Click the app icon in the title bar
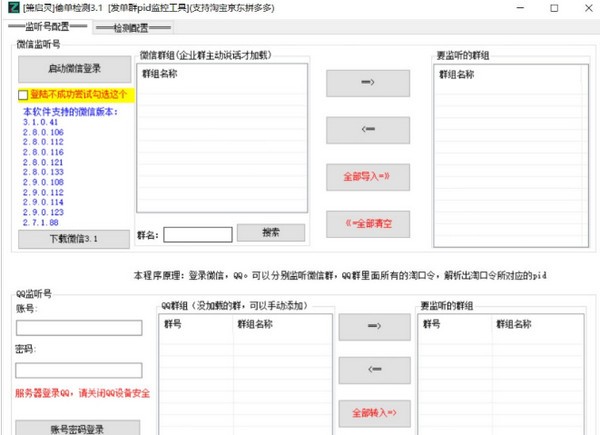600x435 pixels. click(x=10, y=8)
